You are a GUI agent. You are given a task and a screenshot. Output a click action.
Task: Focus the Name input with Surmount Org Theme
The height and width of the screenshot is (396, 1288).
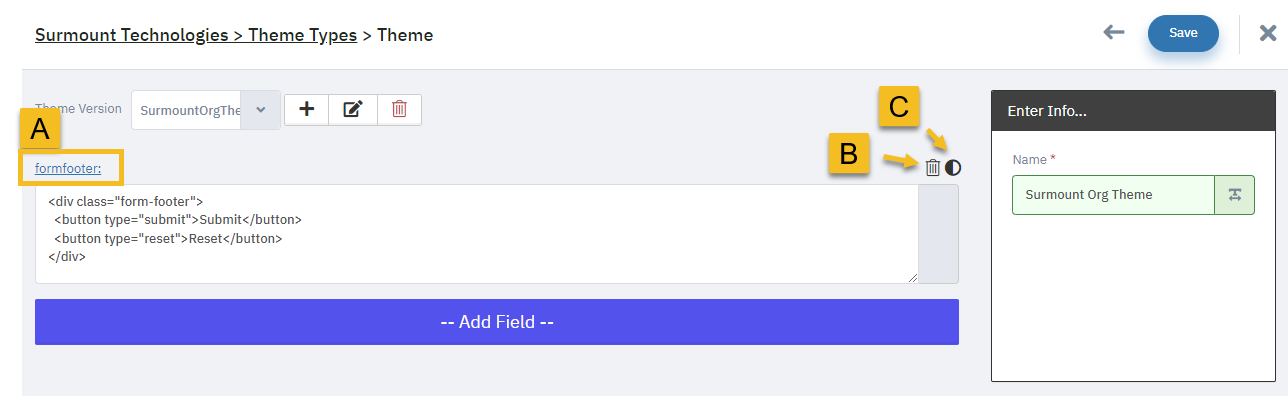[1113, 195]
